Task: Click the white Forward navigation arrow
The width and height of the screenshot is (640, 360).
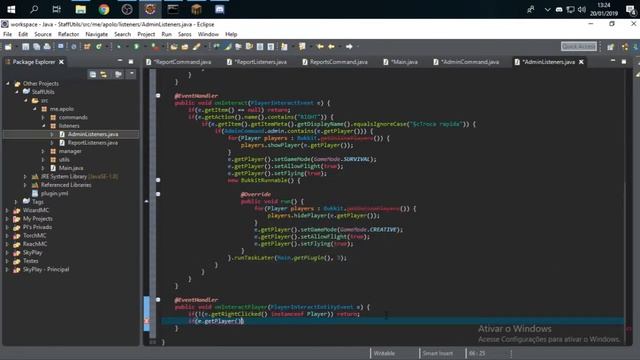Action: coord(349,47)
